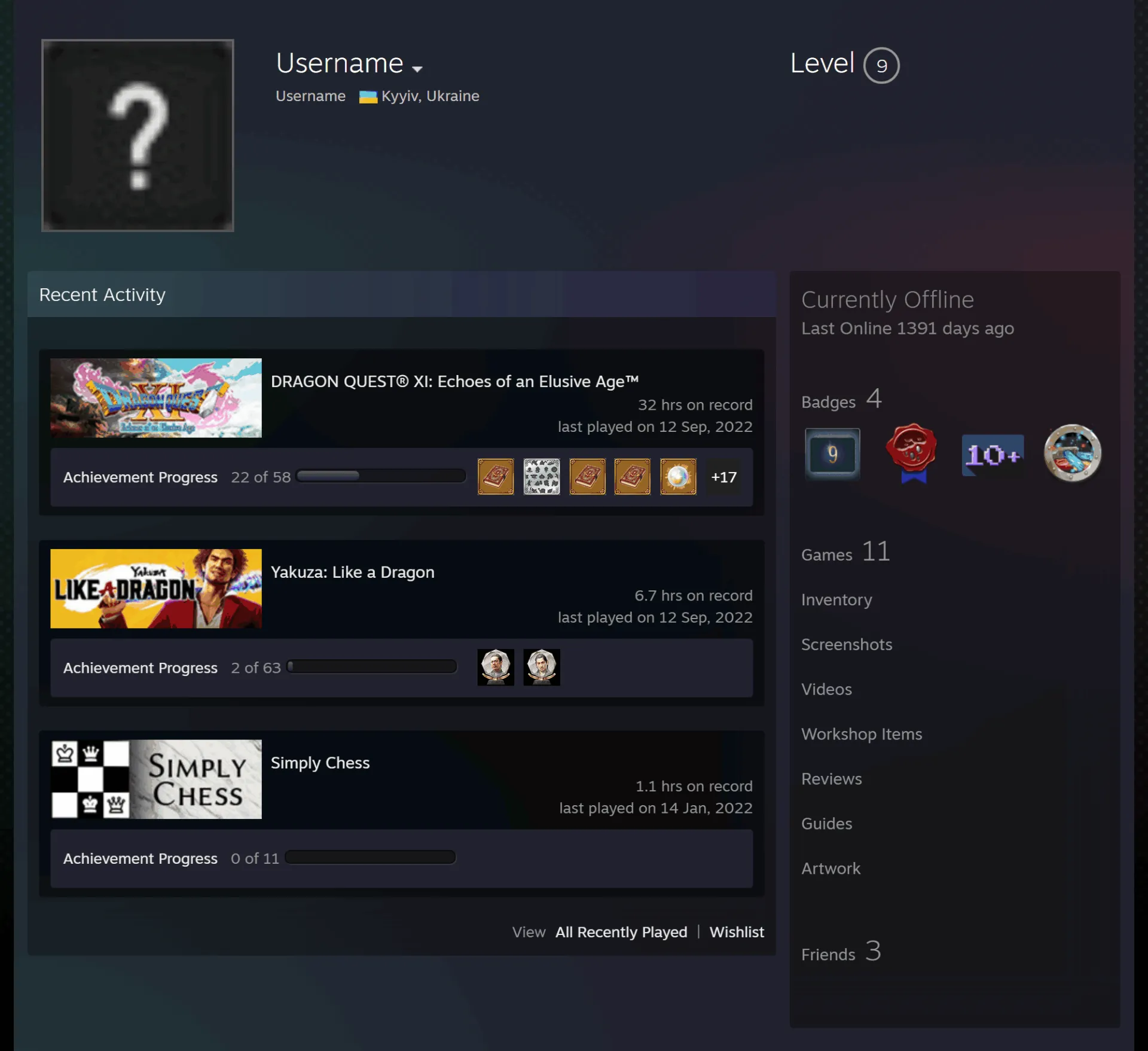The width and height of the screenshot is (1148, 1051).
Task: Click 'Last Online 1391 days ago' text
Action: pos(908,329)
